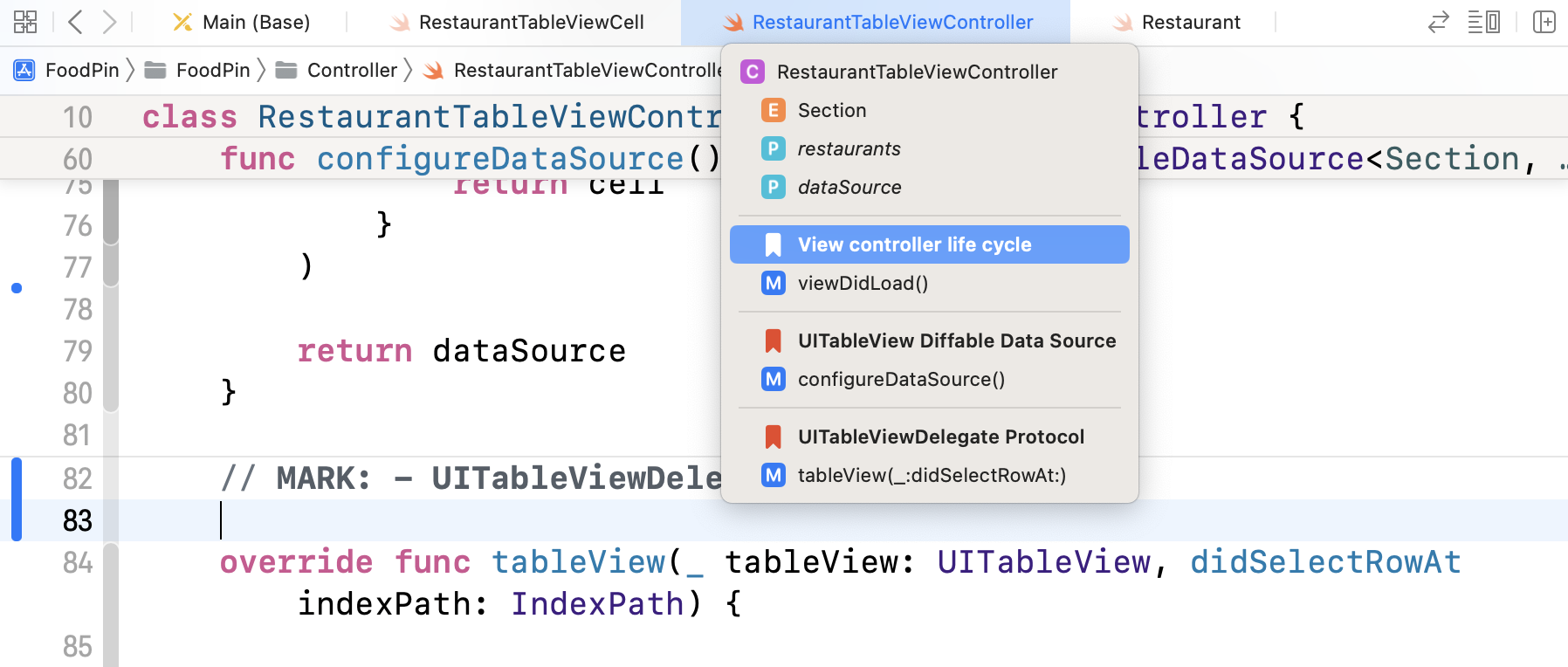Open the Controller breadcrumb dropdown
This screenshot has height=667, width=1568.
(354, 70)
